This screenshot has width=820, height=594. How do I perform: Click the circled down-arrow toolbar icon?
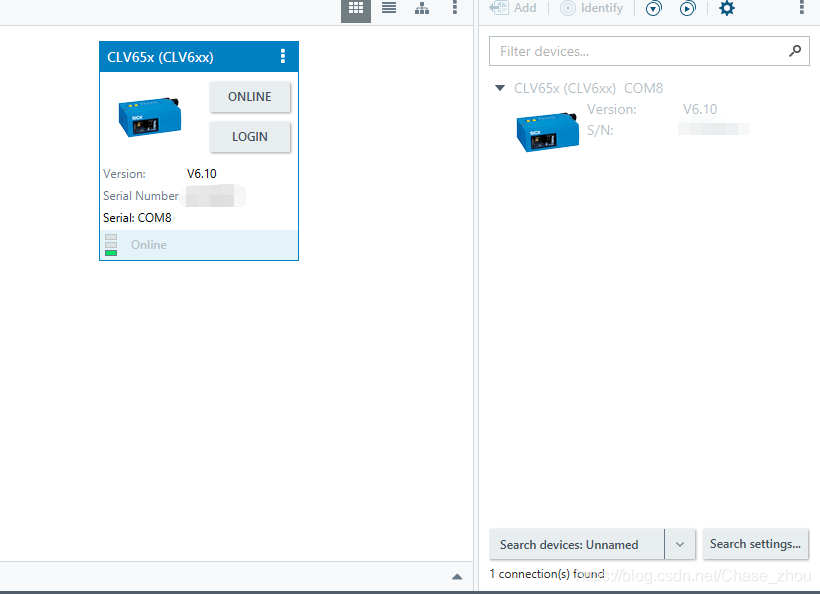[x=653, y=8]
